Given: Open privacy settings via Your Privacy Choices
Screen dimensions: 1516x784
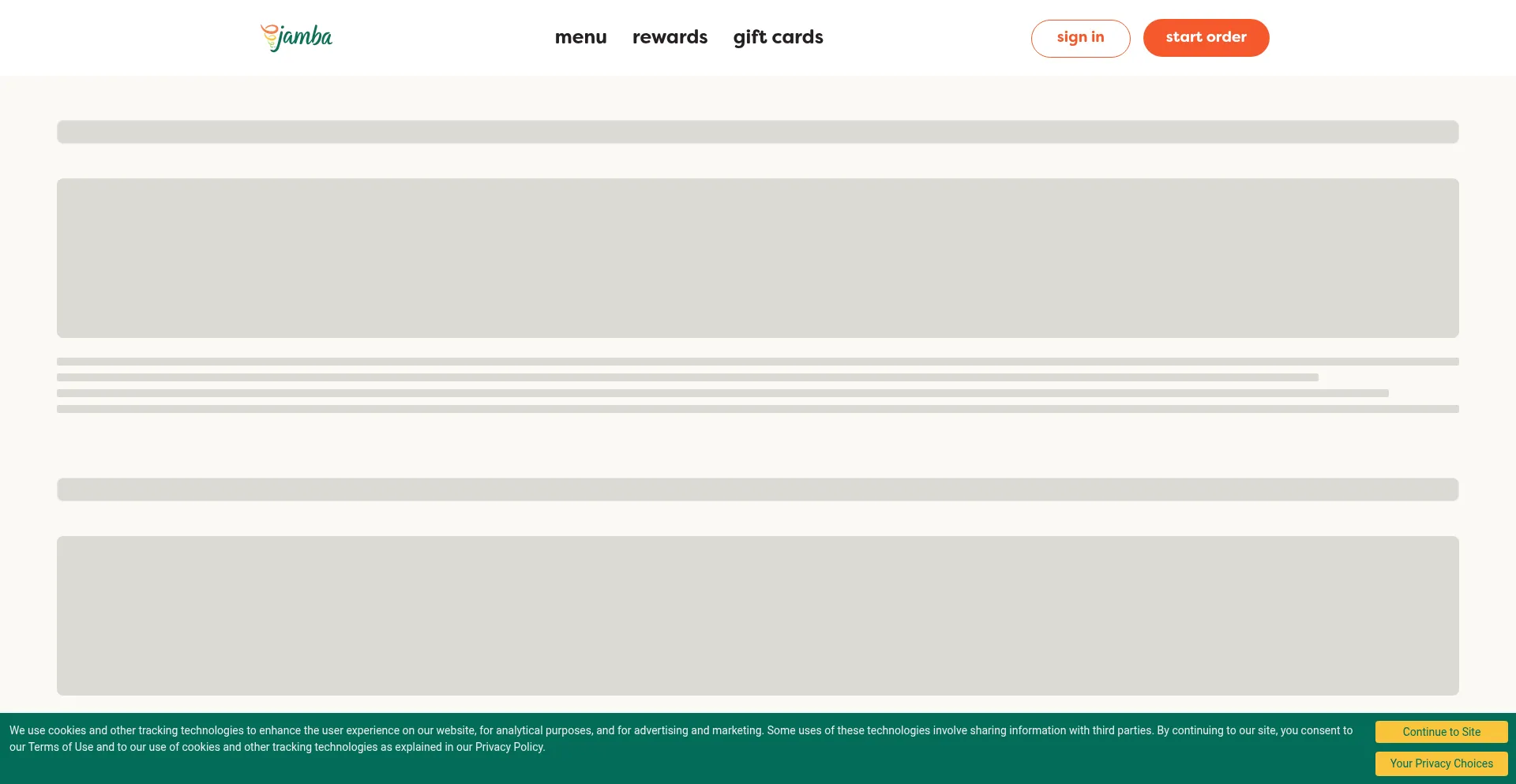Looking at the screenshot, I should tap(1440, 763).
